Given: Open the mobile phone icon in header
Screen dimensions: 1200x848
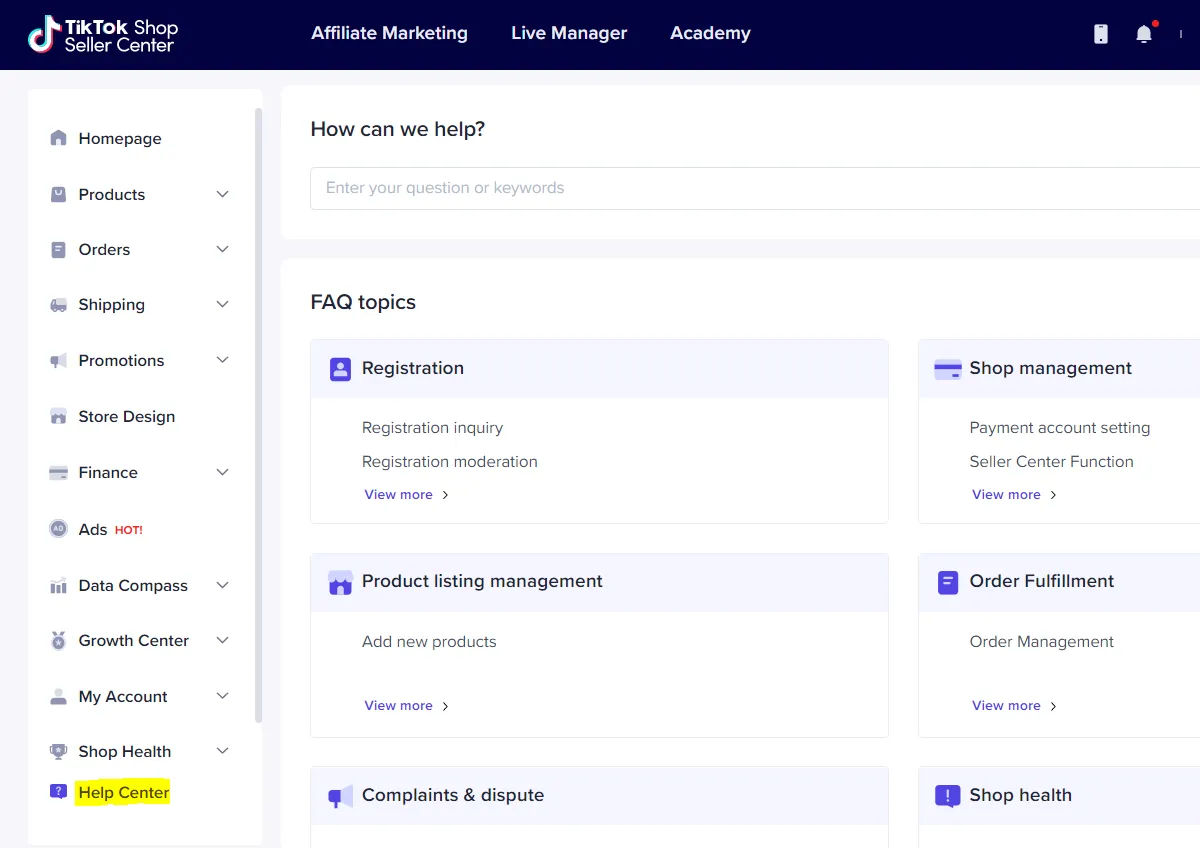Looking at the screenshot, I should (x=1101, y=34).
